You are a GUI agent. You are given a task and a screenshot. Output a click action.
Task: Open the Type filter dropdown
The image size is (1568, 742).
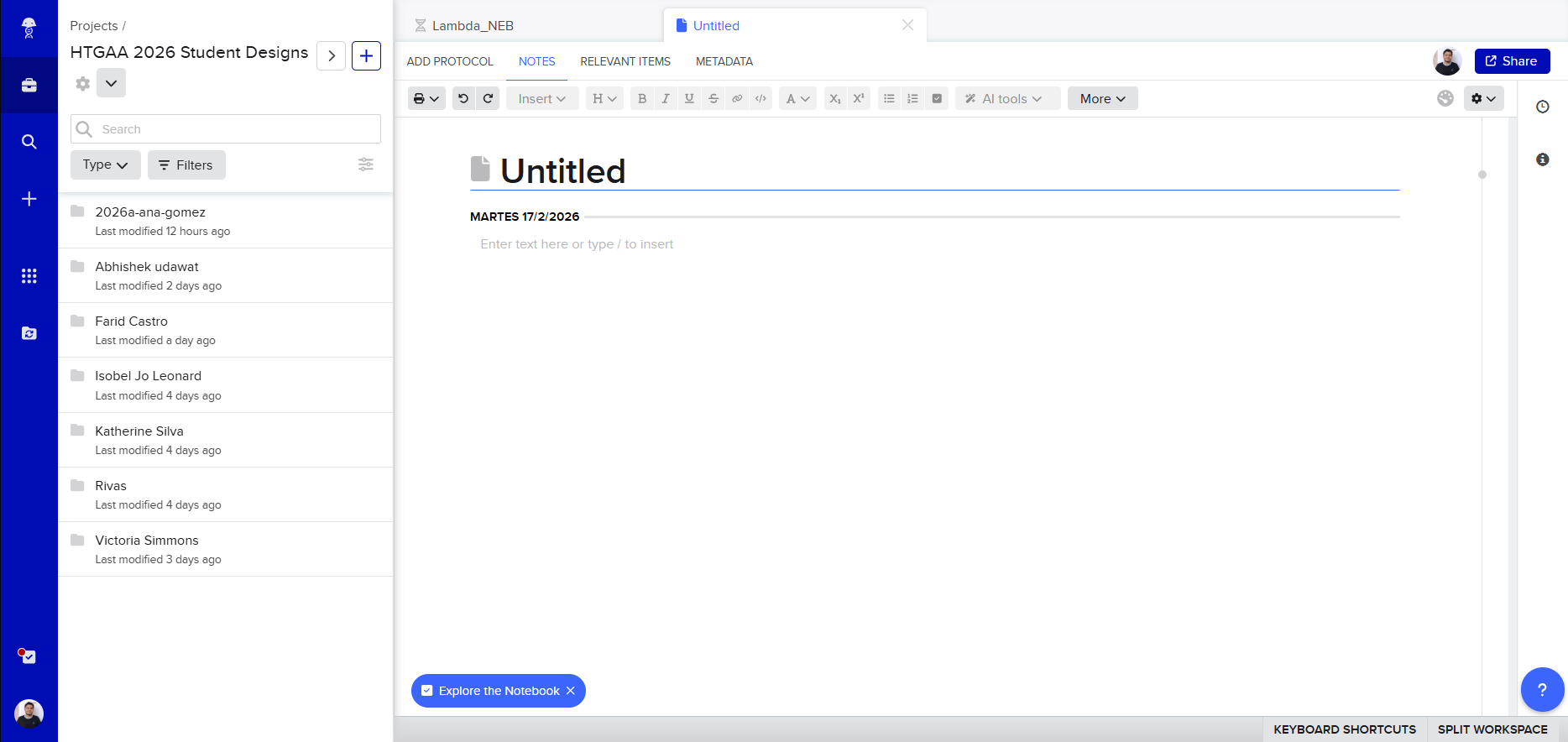click(105, 165)
